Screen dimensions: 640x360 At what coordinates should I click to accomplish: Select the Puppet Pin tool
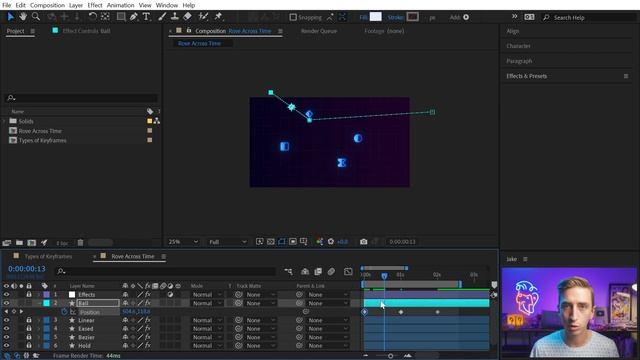click(218, 17)
